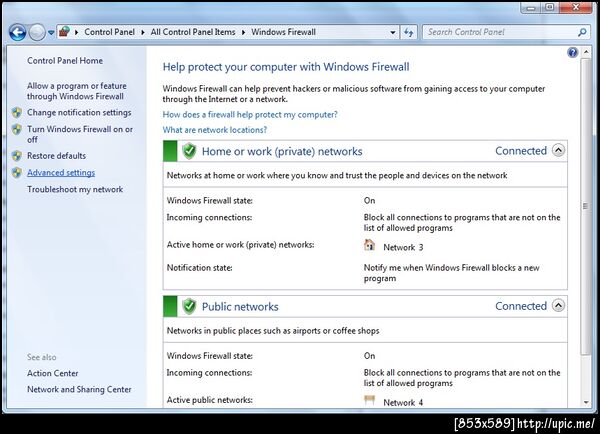This screenshot has height=434, width=600.
Task: Click Connected status of Home or work networks
Action: pos(521,151)
